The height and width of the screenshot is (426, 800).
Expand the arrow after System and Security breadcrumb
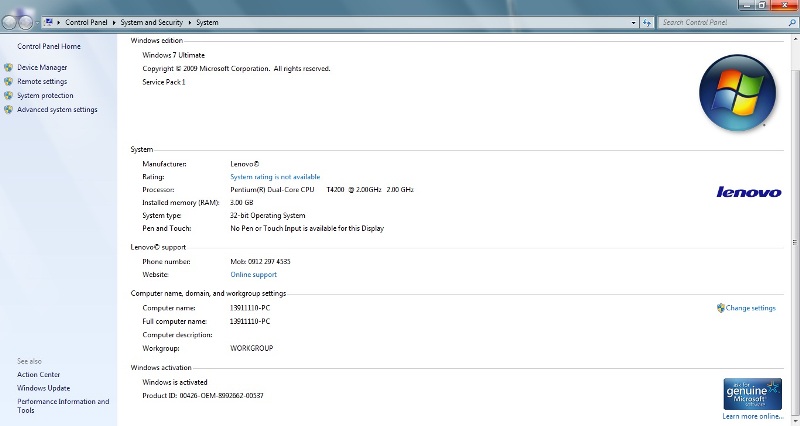pyautogui.click(x=189, y=22)
